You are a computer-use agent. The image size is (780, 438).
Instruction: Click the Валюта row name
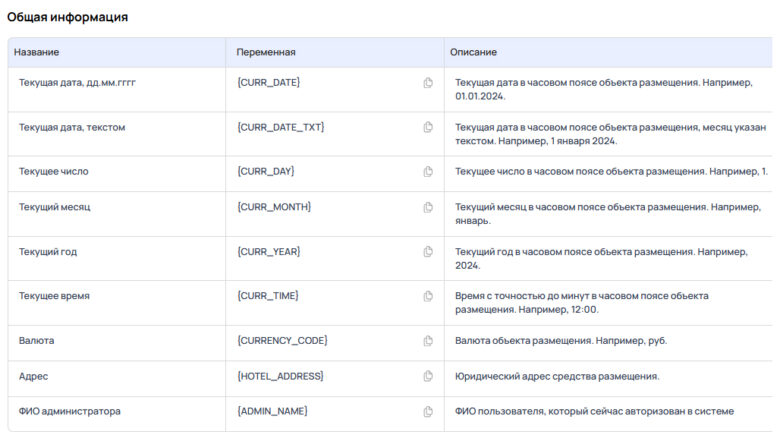point(36,341)
